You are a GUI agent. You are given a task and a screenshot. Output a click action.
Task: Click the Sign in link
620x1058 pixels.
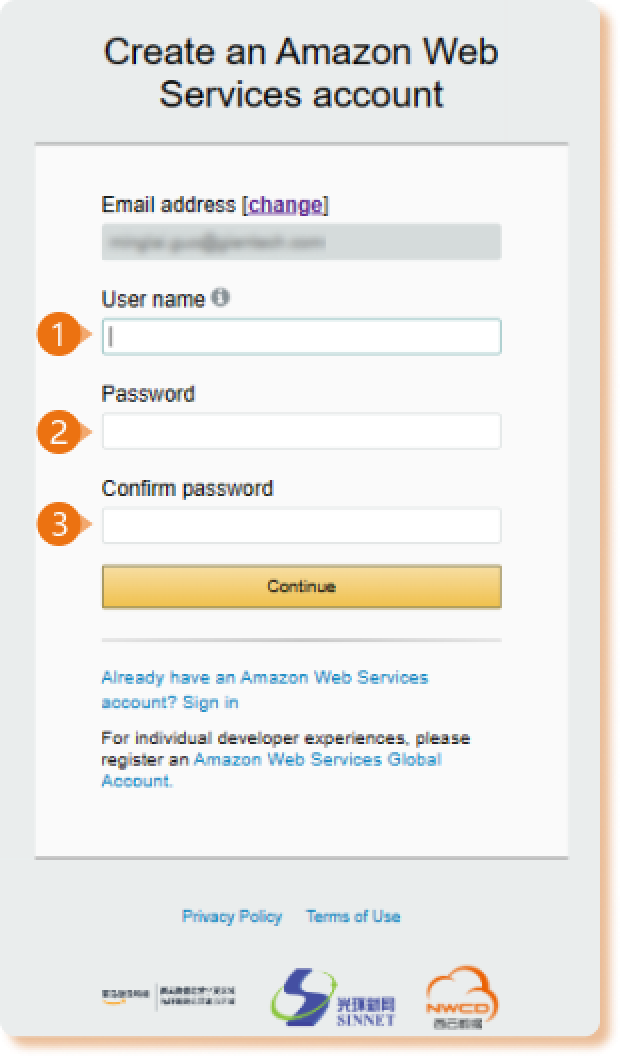pos(213,701)
